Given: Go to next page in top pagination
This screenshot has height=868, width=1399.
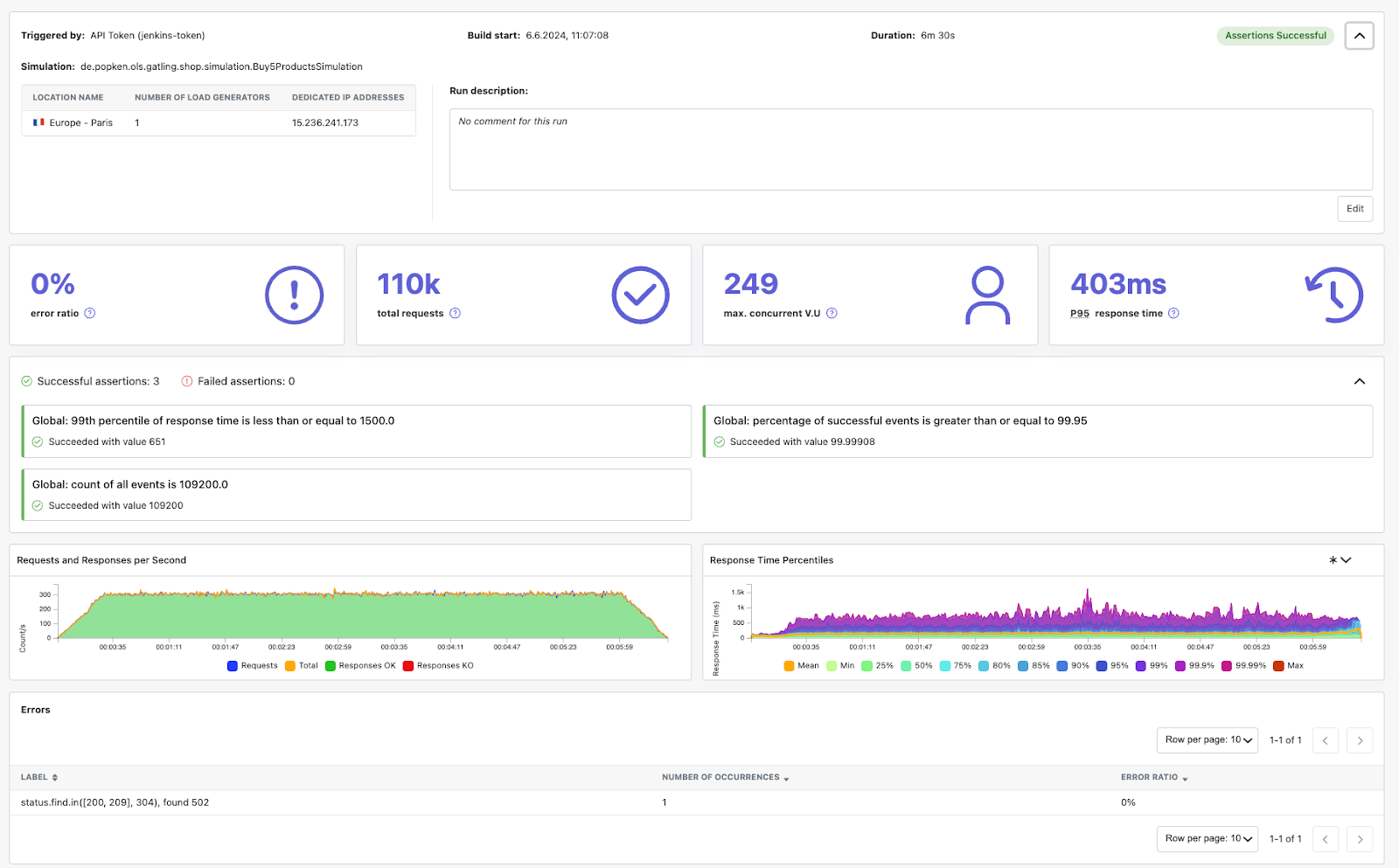Looking at the screenshot, I should tap(1360, 740).
